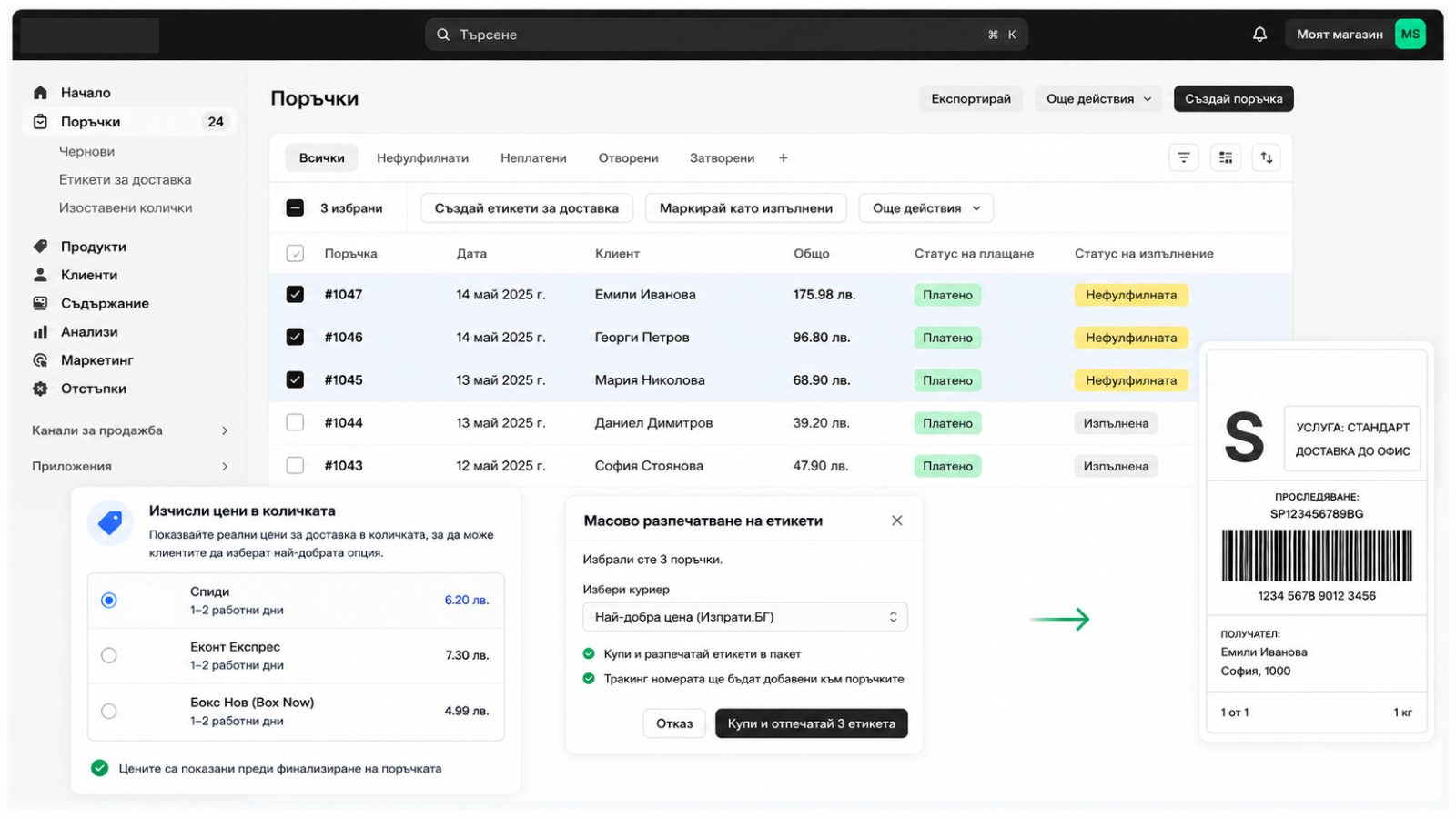The image size is (1456, 819).
Task: Click the Анализи bar chart icon
Action: coord(40,332)
